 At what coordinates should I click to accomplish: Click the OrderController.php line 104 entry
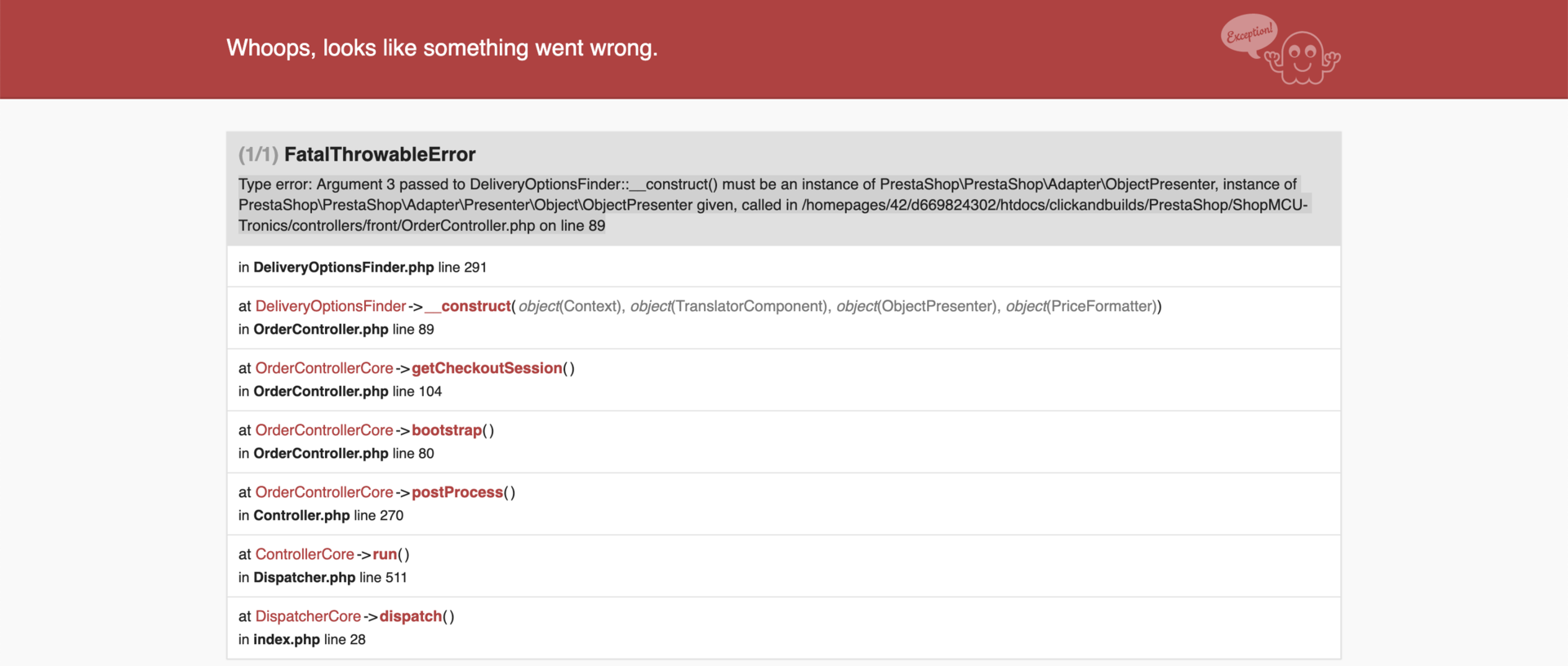point(340,391)
